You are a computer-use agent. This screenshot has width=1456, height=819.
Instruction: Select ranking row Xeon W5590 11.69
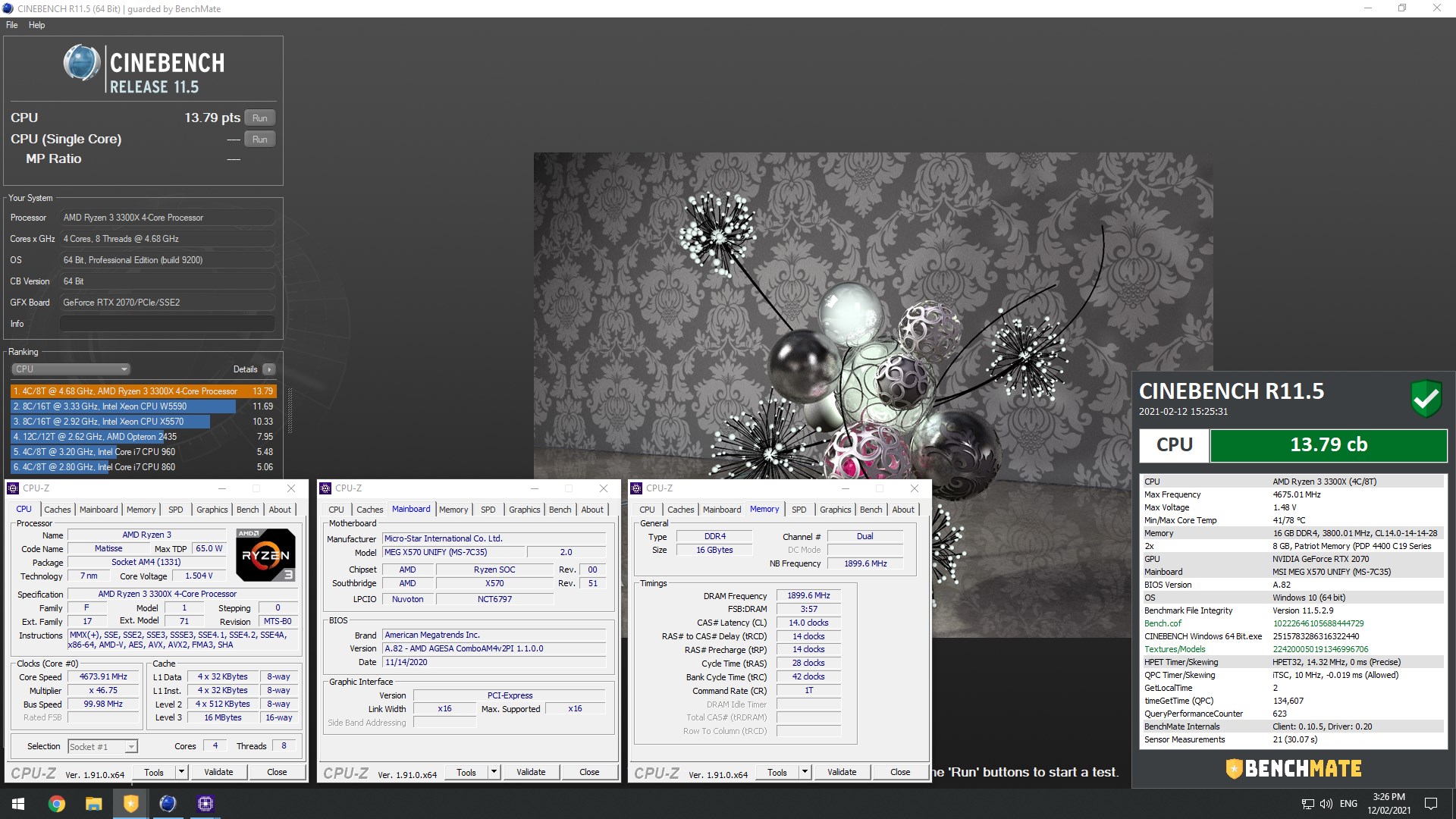click(x=143, y=406)
